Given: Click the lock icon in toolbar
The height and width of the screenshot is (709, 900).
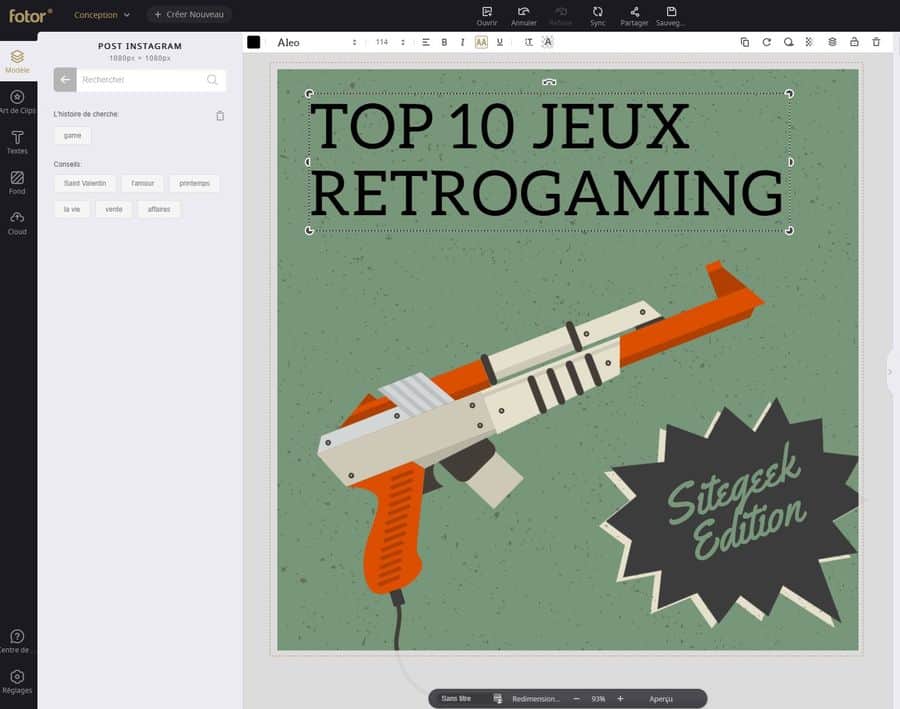Looking at the screenshot, I should tap(854, 42).
